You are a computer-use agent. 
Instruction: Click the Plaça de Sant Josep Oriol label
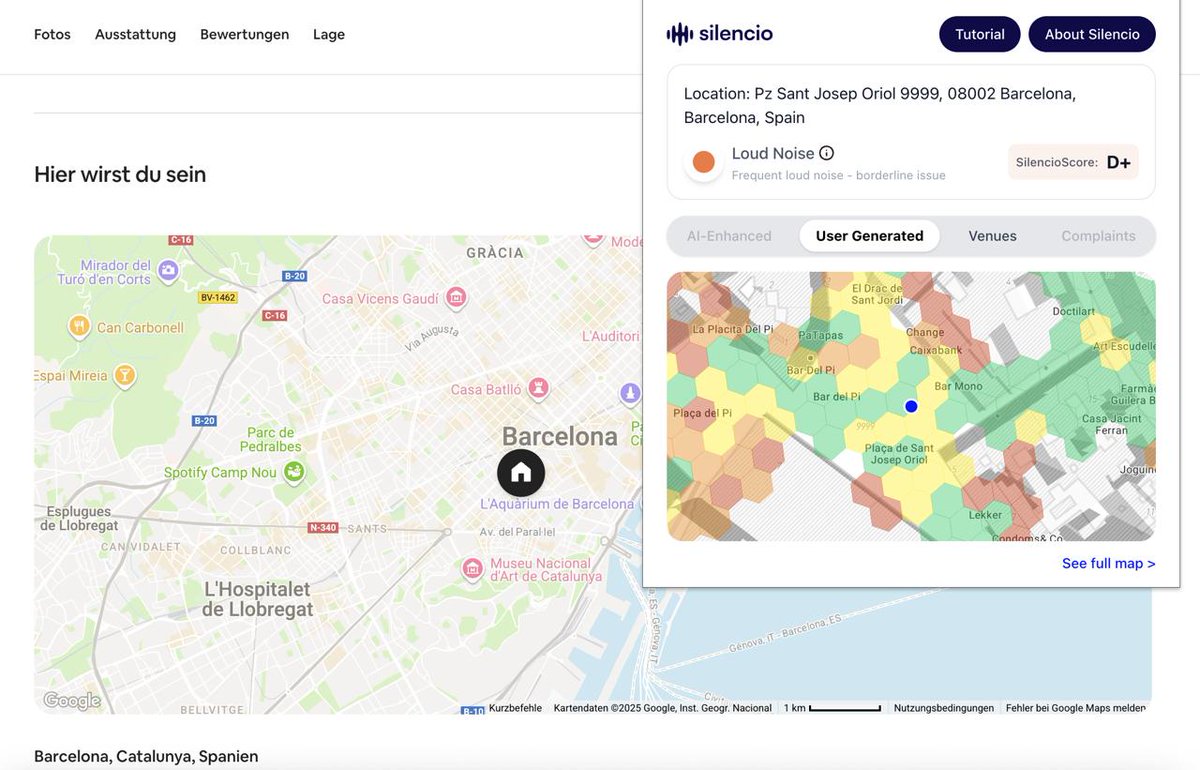pos(899,454)
